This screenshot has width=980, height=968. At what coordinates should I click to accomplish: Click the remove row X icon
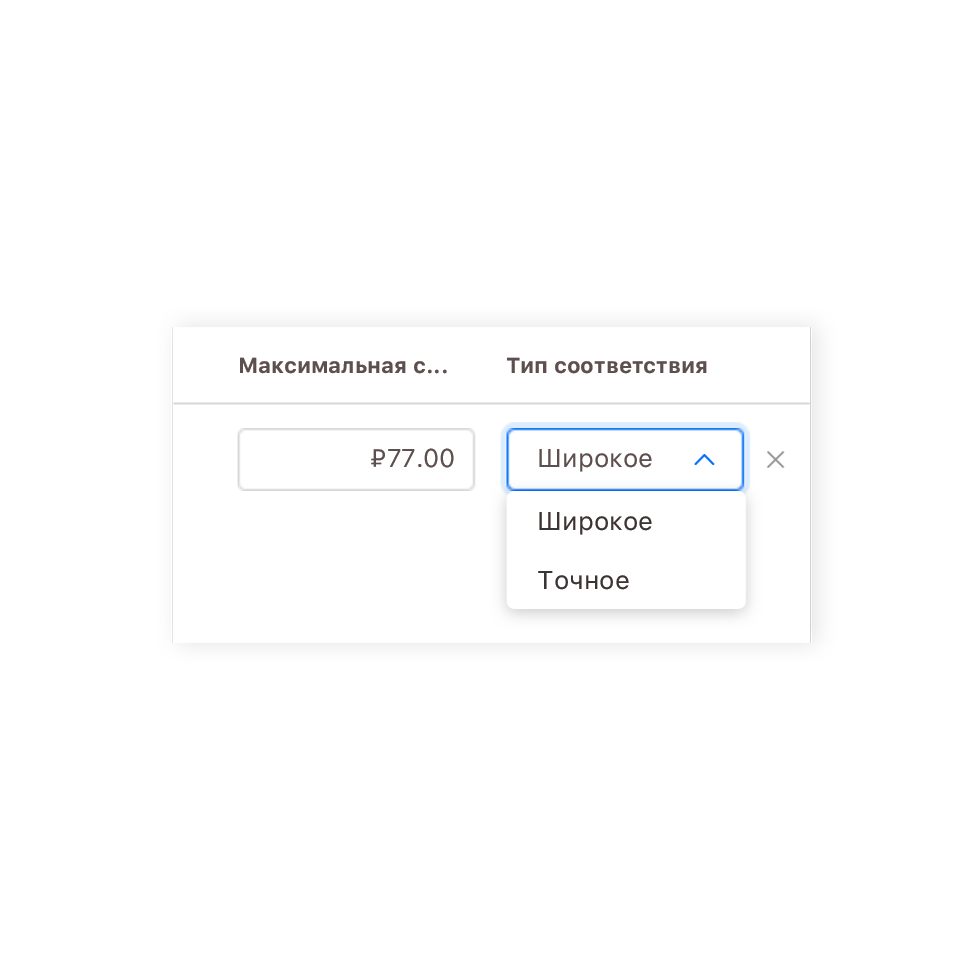(x=775, y=460)
